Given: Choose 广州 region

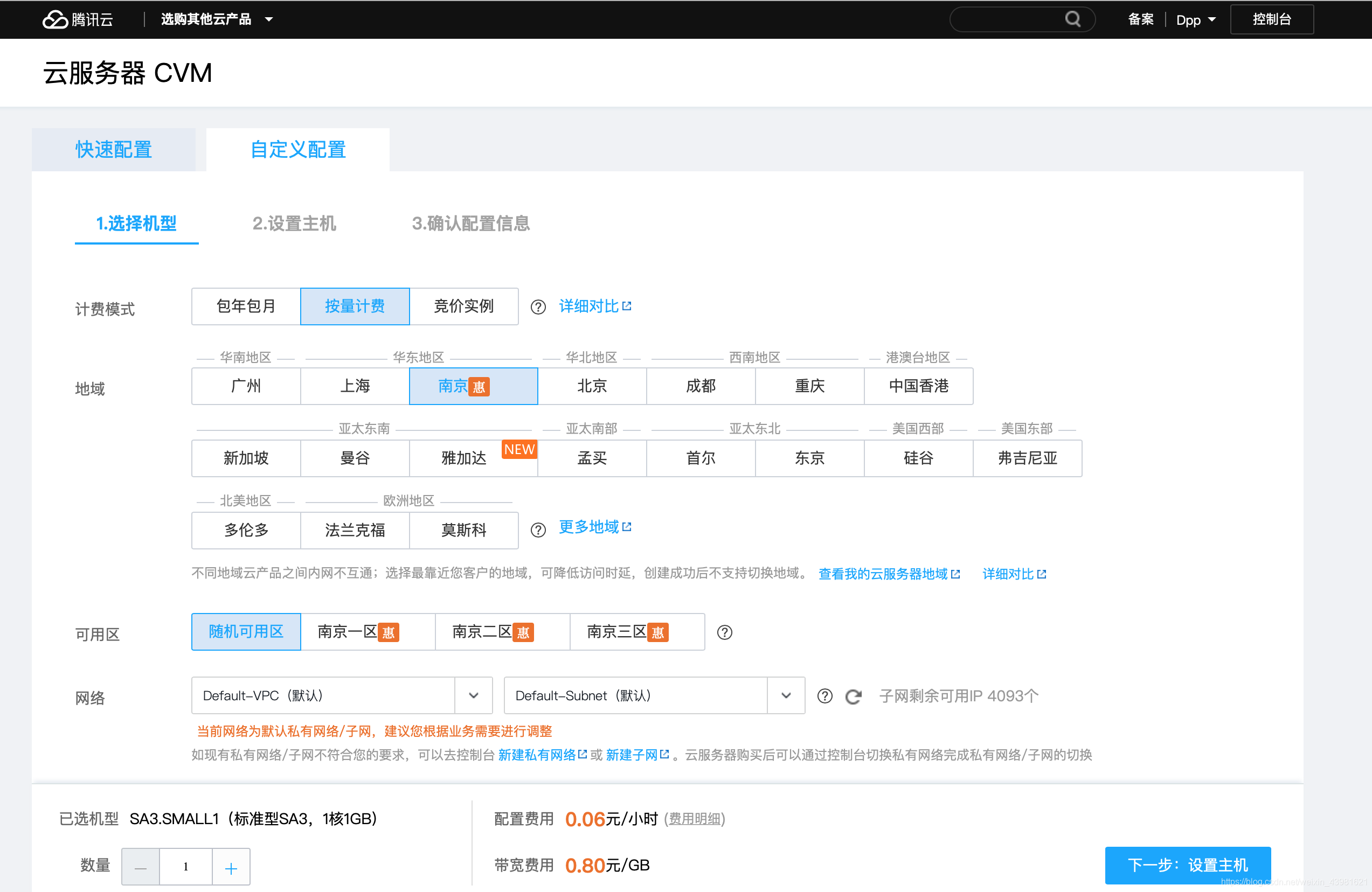Looking at the screenshot, I should click(x=246, y=386).
